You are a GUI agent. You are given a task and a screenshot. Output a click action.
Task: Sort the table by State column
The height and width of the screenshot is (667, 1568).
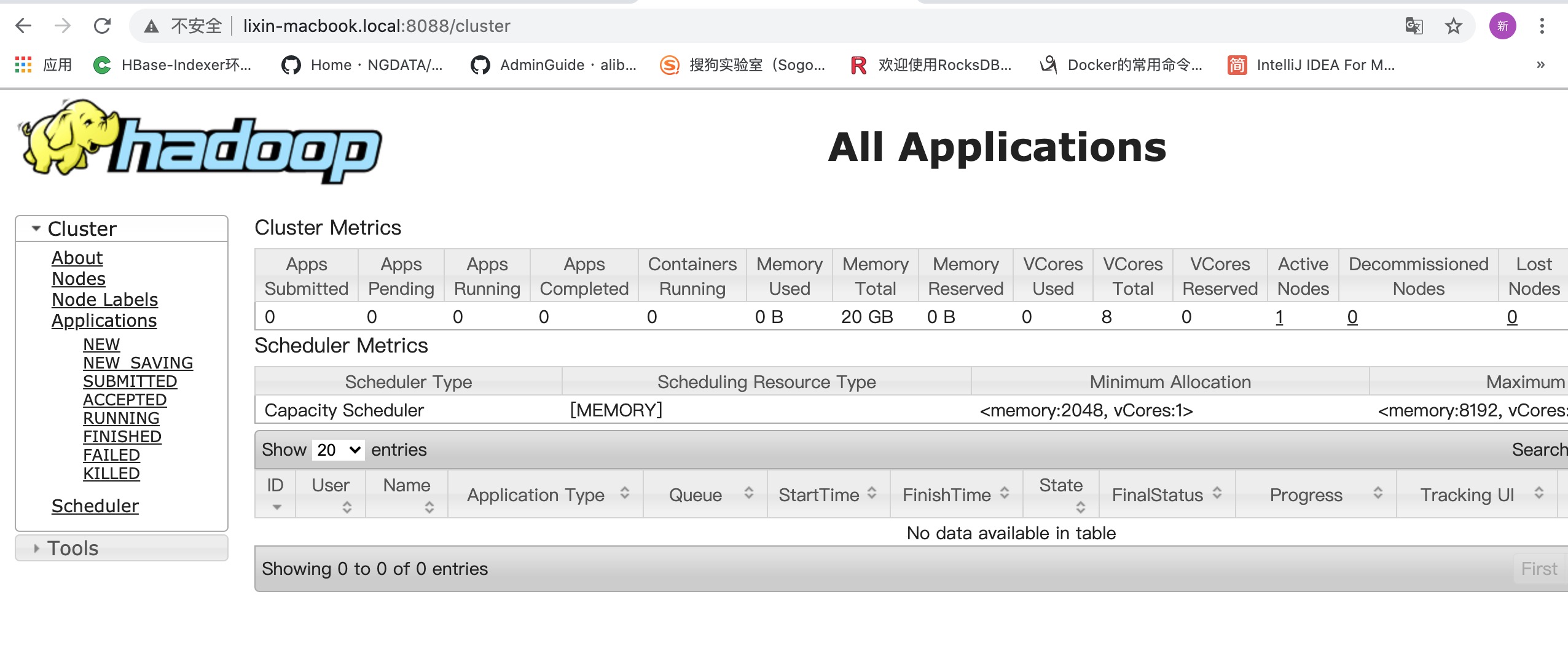[x=1061, y=494]
